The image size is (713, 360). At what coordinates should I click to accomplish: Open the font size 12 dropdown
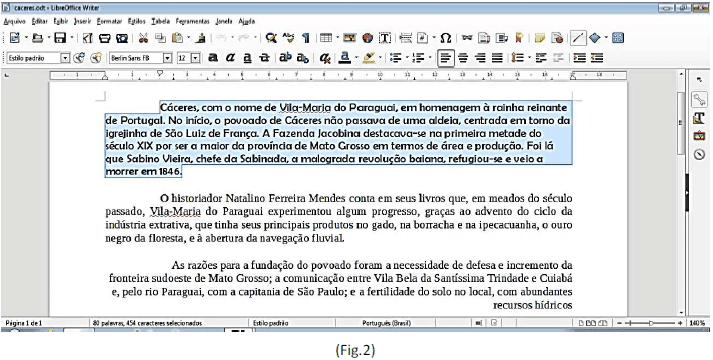point(195,58)
